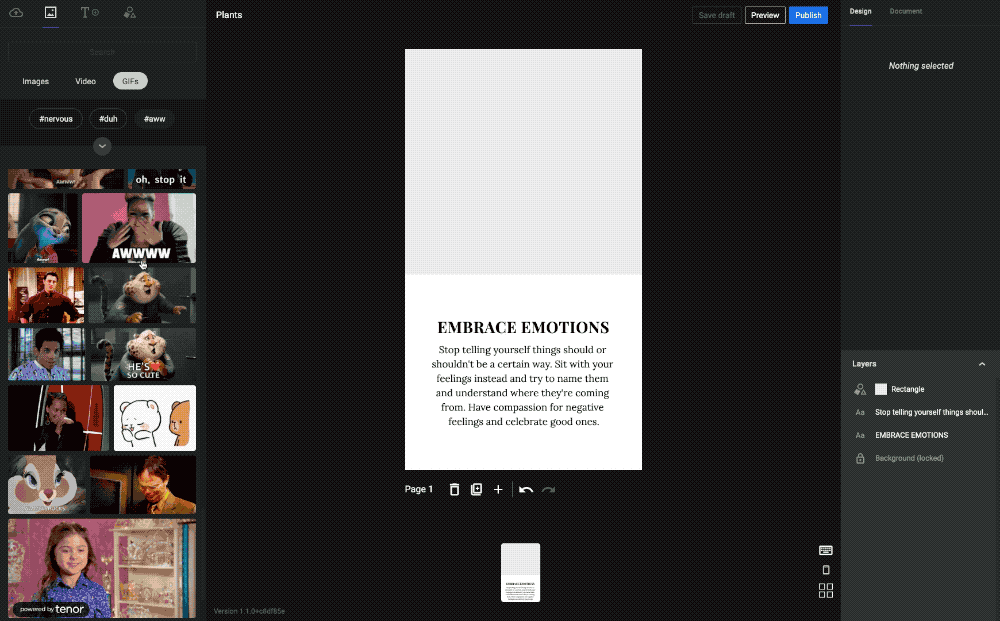The width and height of the screenshot is (1000, 621).
Task: Collapse the Layers panel
Action: pos(981,364)
